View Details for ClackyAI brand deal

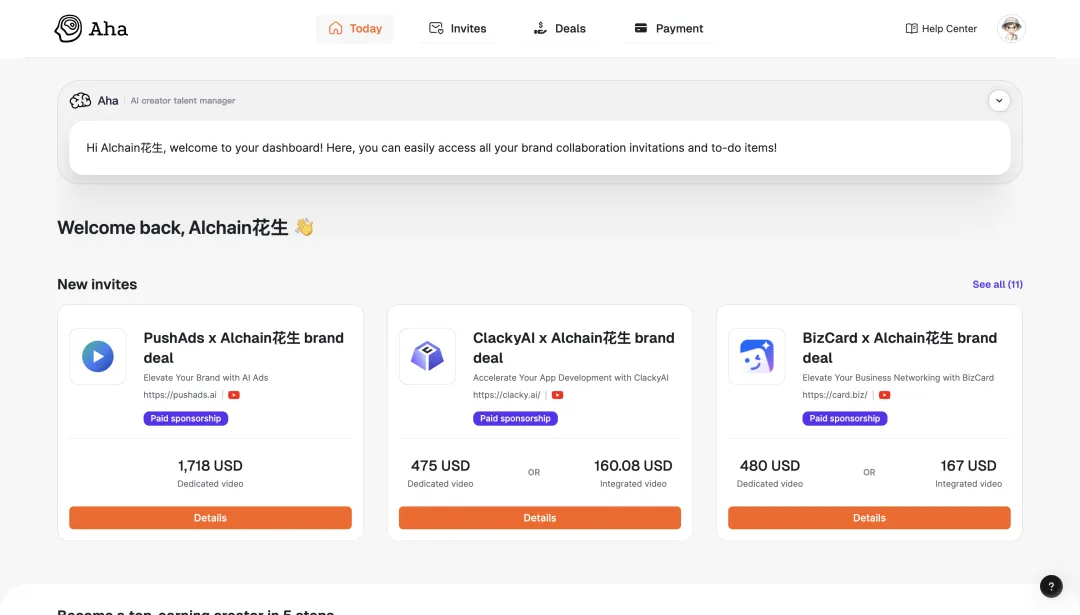point(539,518)
